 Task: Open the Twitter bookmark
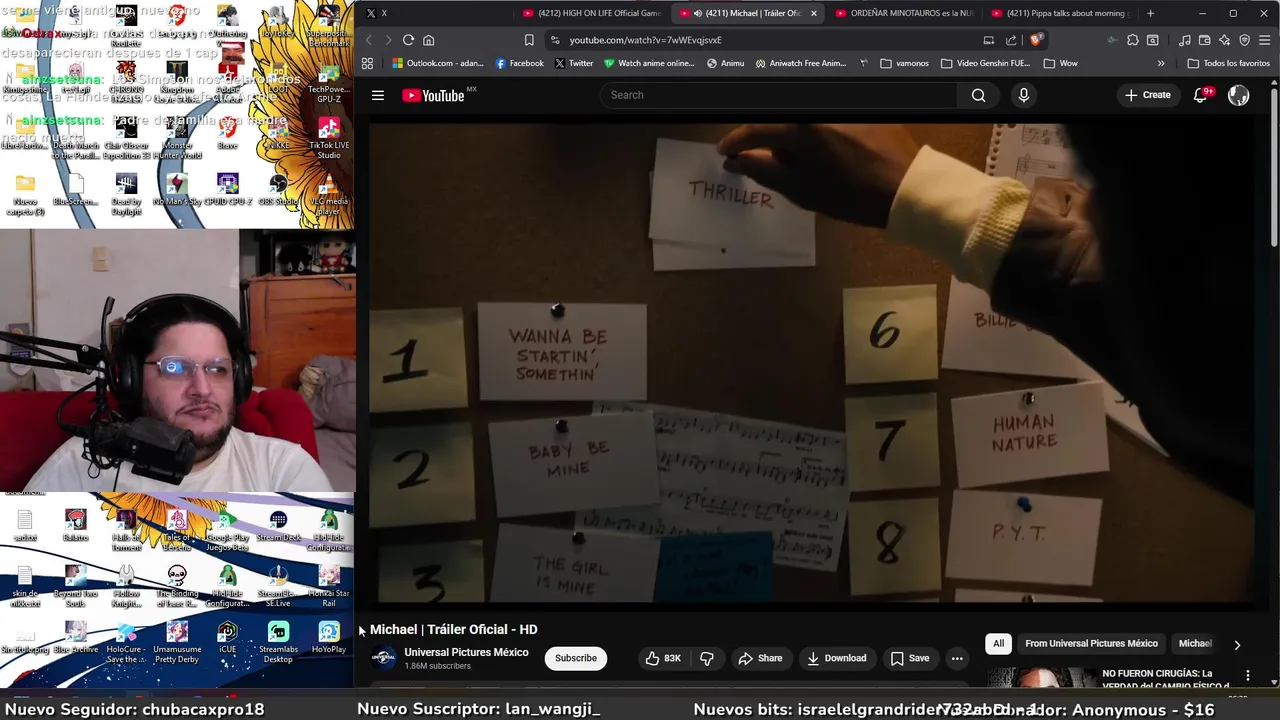[x=574, y=63]
